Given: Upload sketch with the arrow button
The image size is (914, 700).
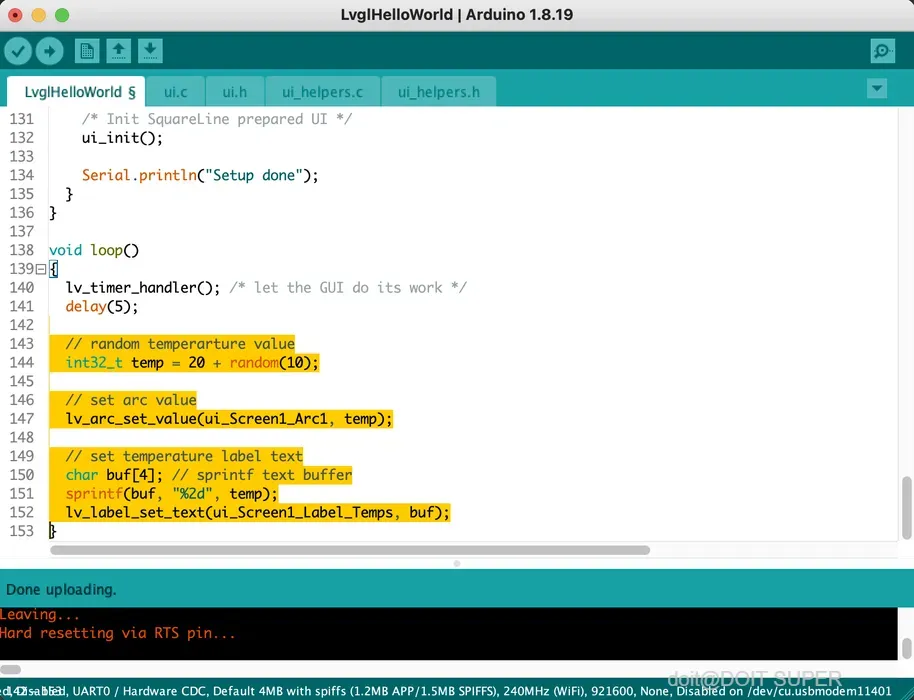Looking at the screenshot, I should (50, 51).
